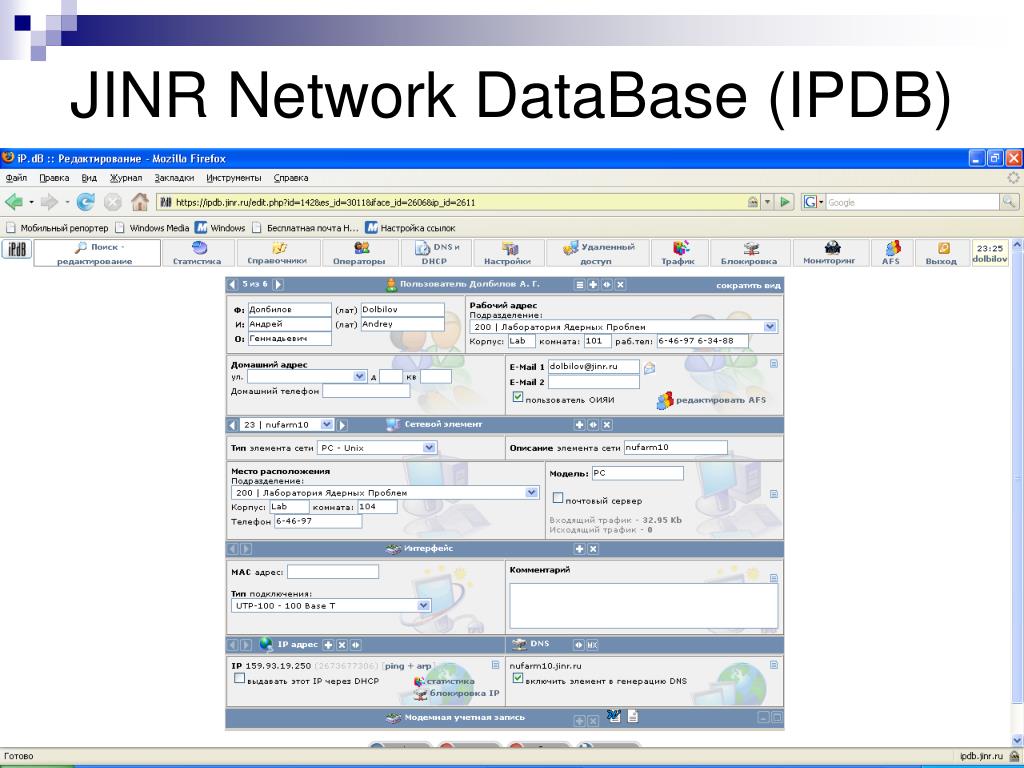Add new interface in Интерфейс header
The image size is (1024, 768).
pyautogui.click(x=579, y=549)
